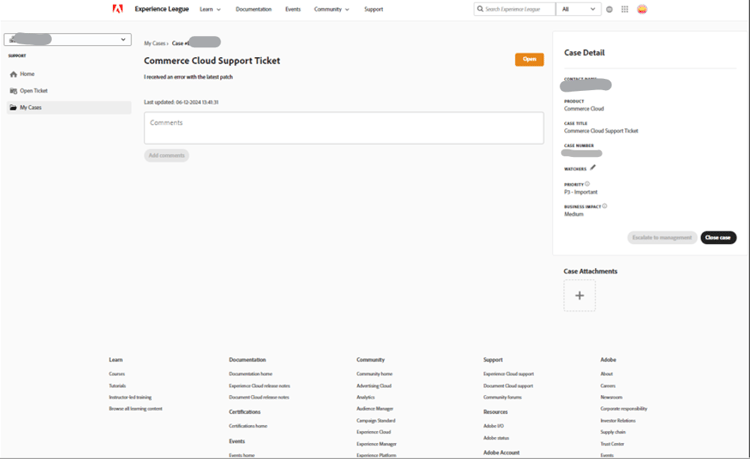Open Support in the top nav
The image size is (750, 459).
click(374, 10)
